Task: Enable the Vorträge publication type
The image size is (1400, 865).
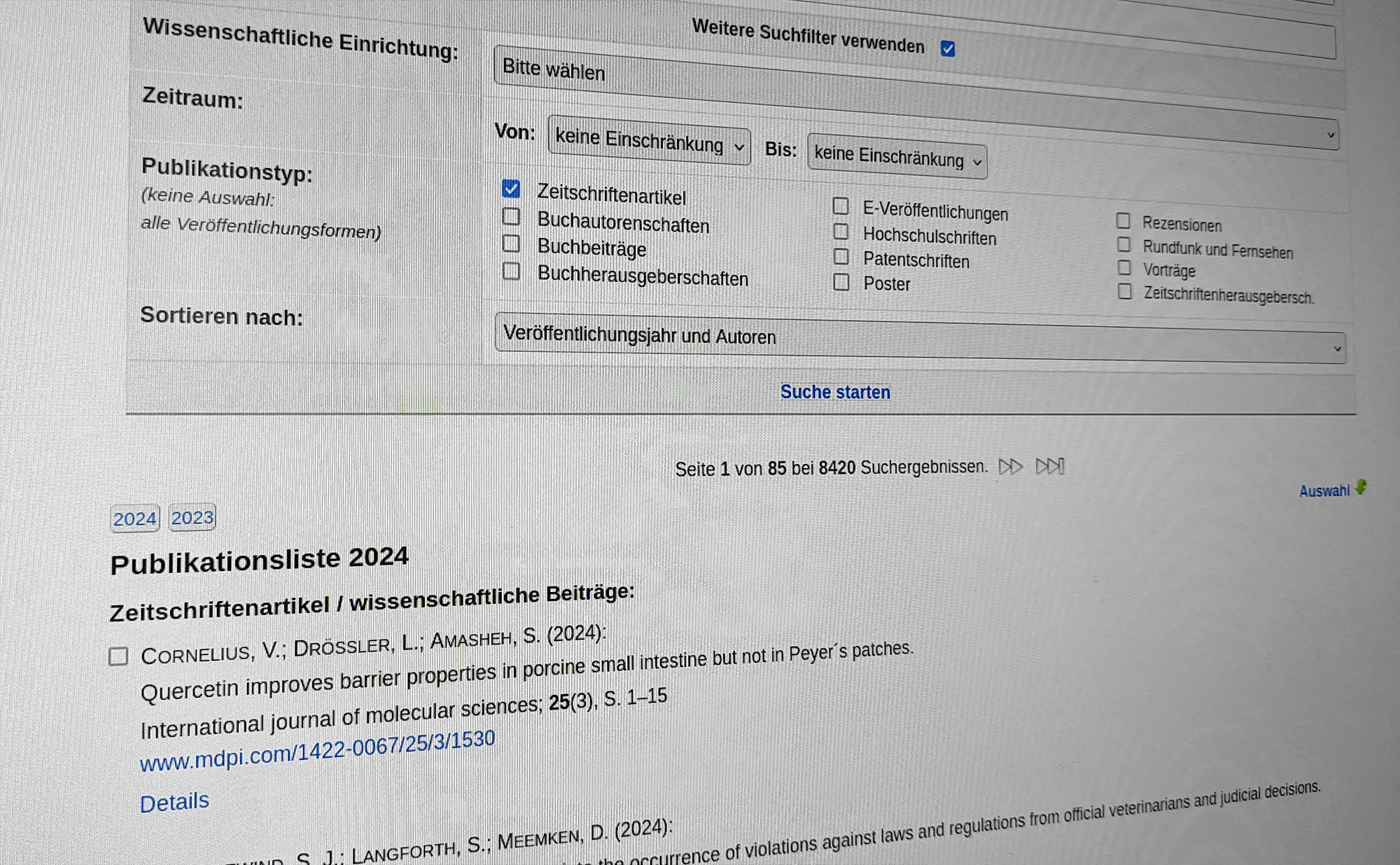Action: (x=1125, y=267)
